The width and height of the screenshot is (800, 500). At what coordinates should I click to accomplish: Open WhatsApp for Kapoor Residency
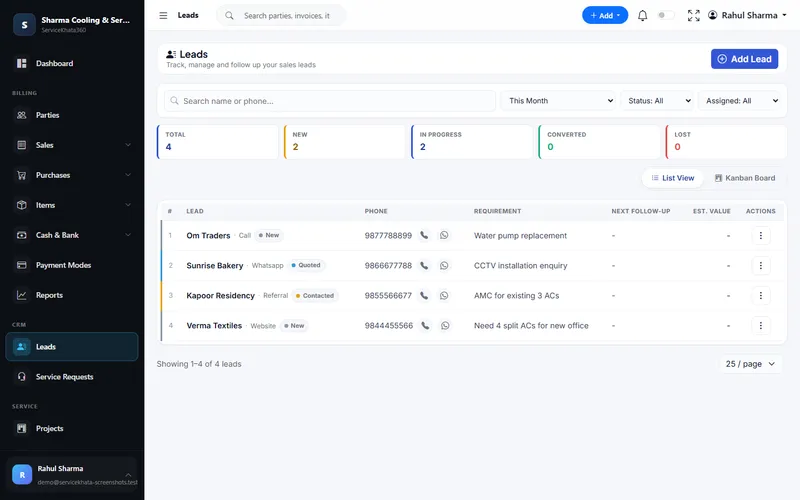[444, 295]
